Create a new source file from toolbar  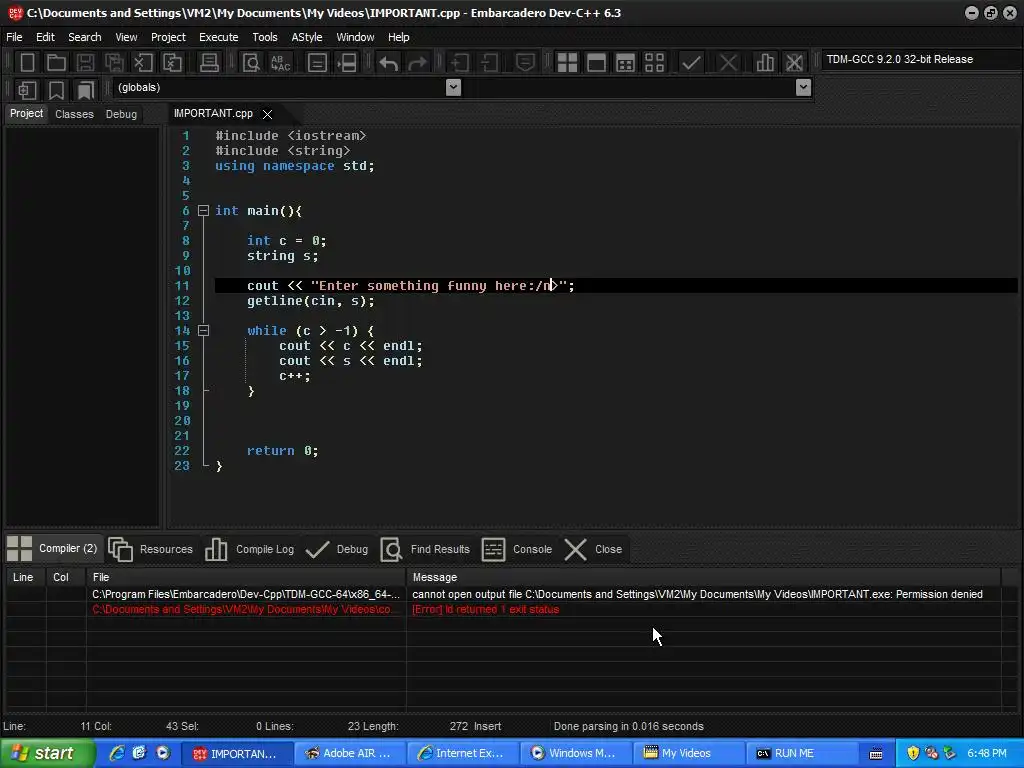click(x=27, y=63)
